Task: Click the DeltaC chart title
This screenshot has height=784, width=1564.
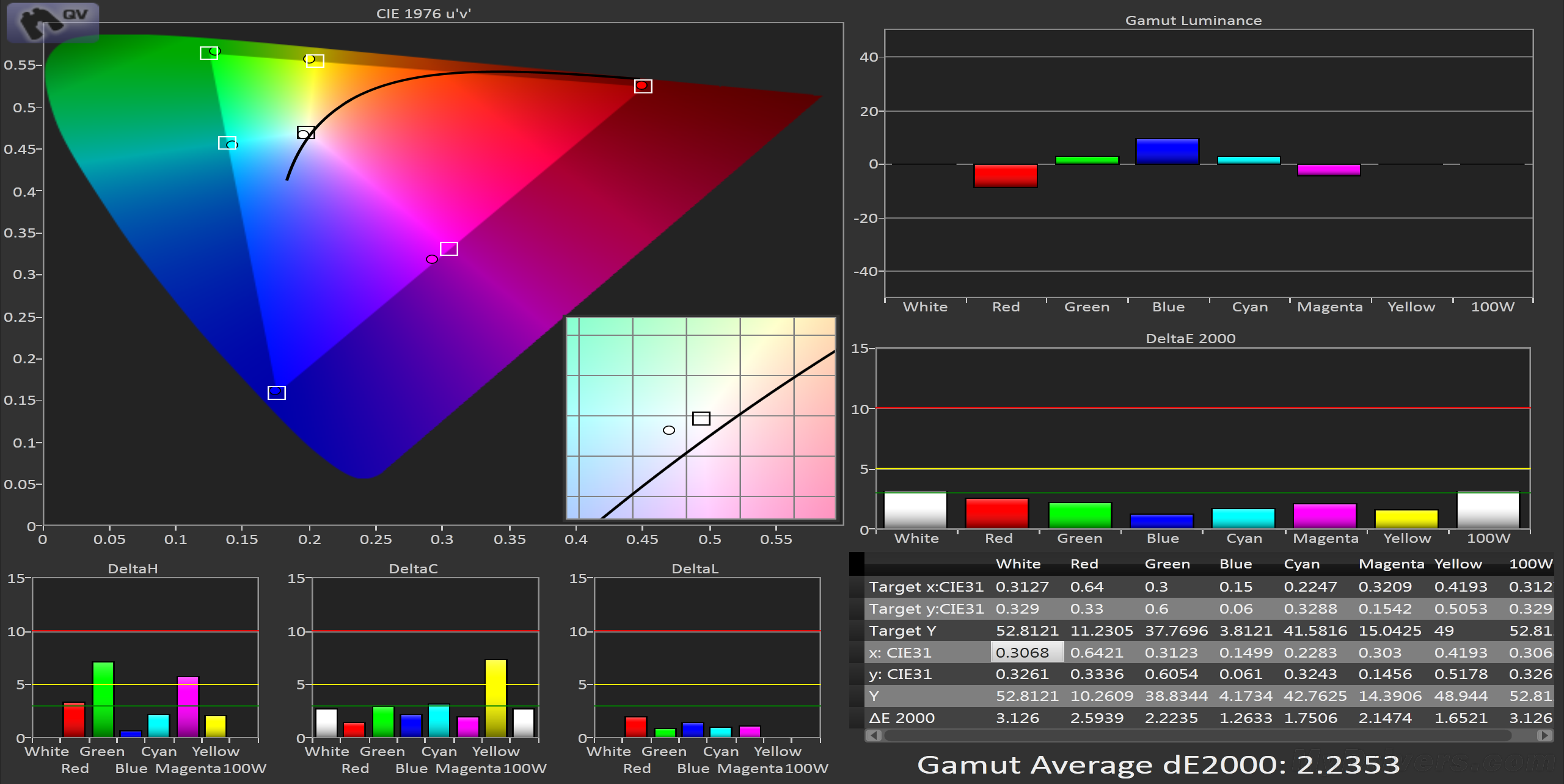Action: coord(413,568)
